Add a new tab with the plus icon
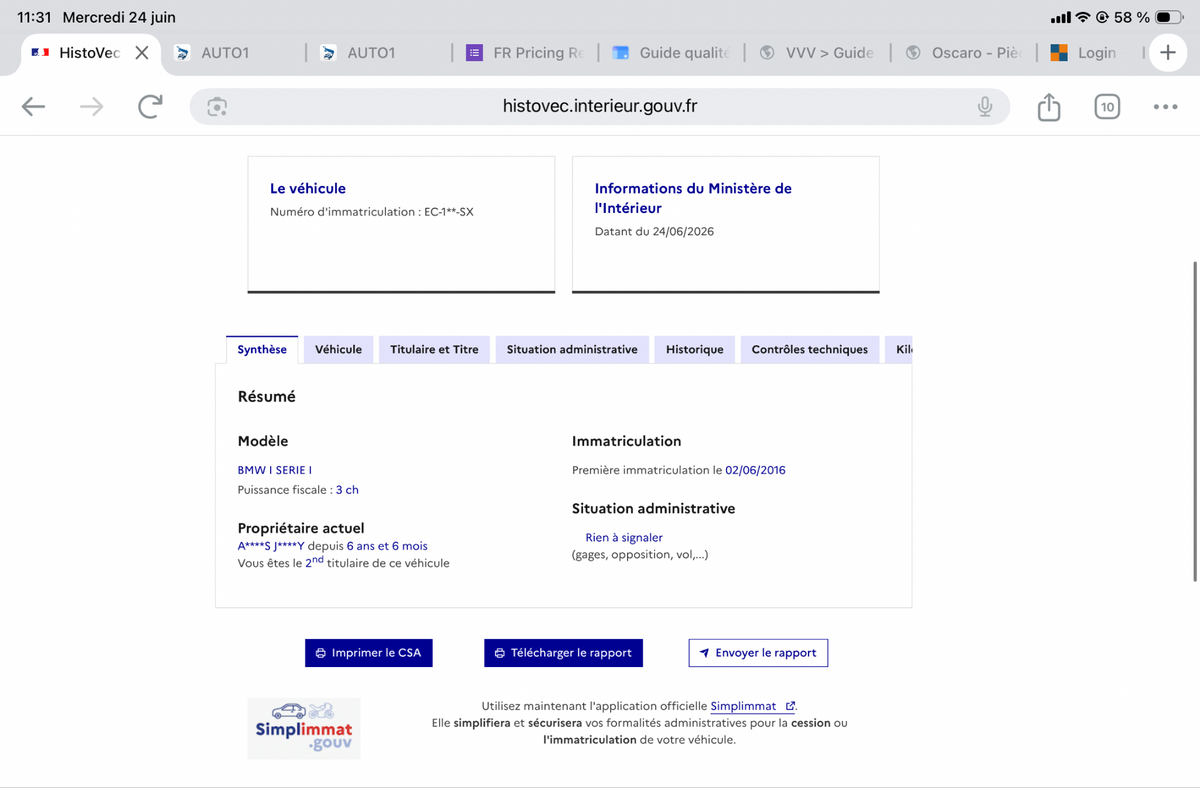The width and height of the screenshot is (1200, 788). click(1167, 52)
